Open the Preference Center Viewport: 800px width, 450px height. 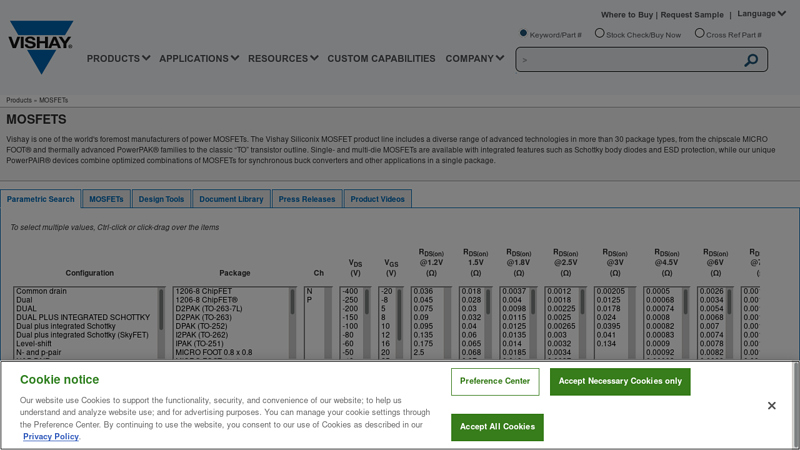(x=495, y=382)
